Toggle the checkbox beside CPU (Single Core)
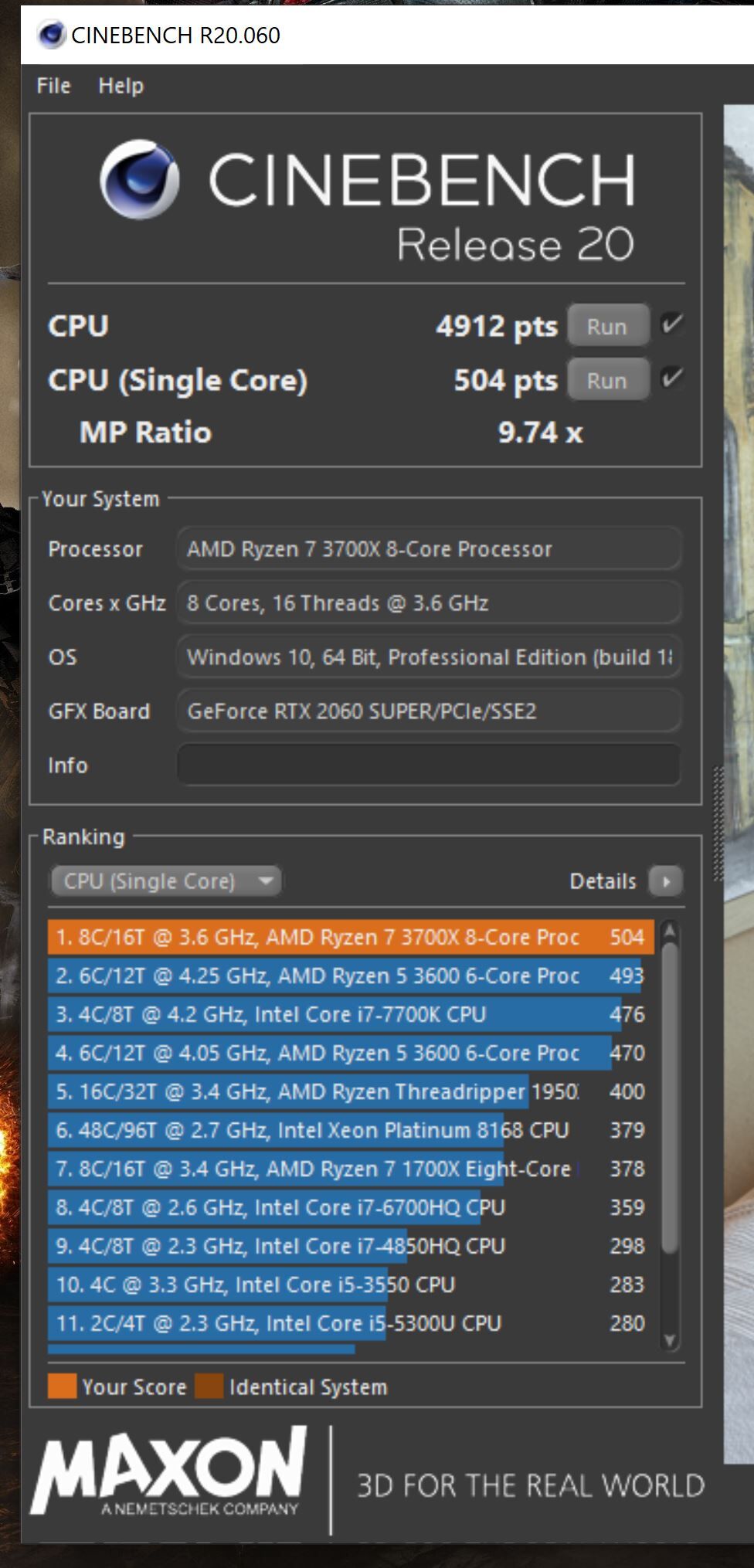 pyautogui.click(x=671, y=378)
